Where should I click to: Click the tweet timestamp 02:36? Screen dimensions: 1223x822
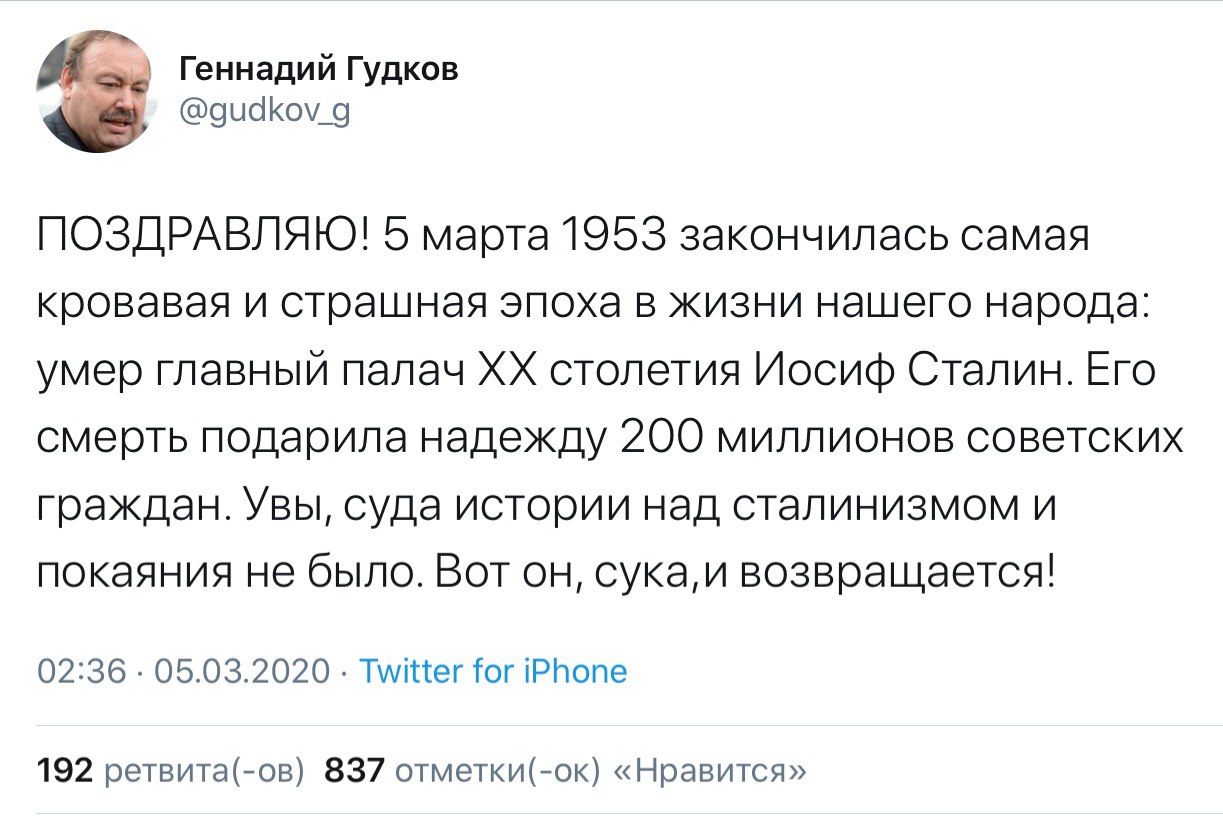pos(81,670)
